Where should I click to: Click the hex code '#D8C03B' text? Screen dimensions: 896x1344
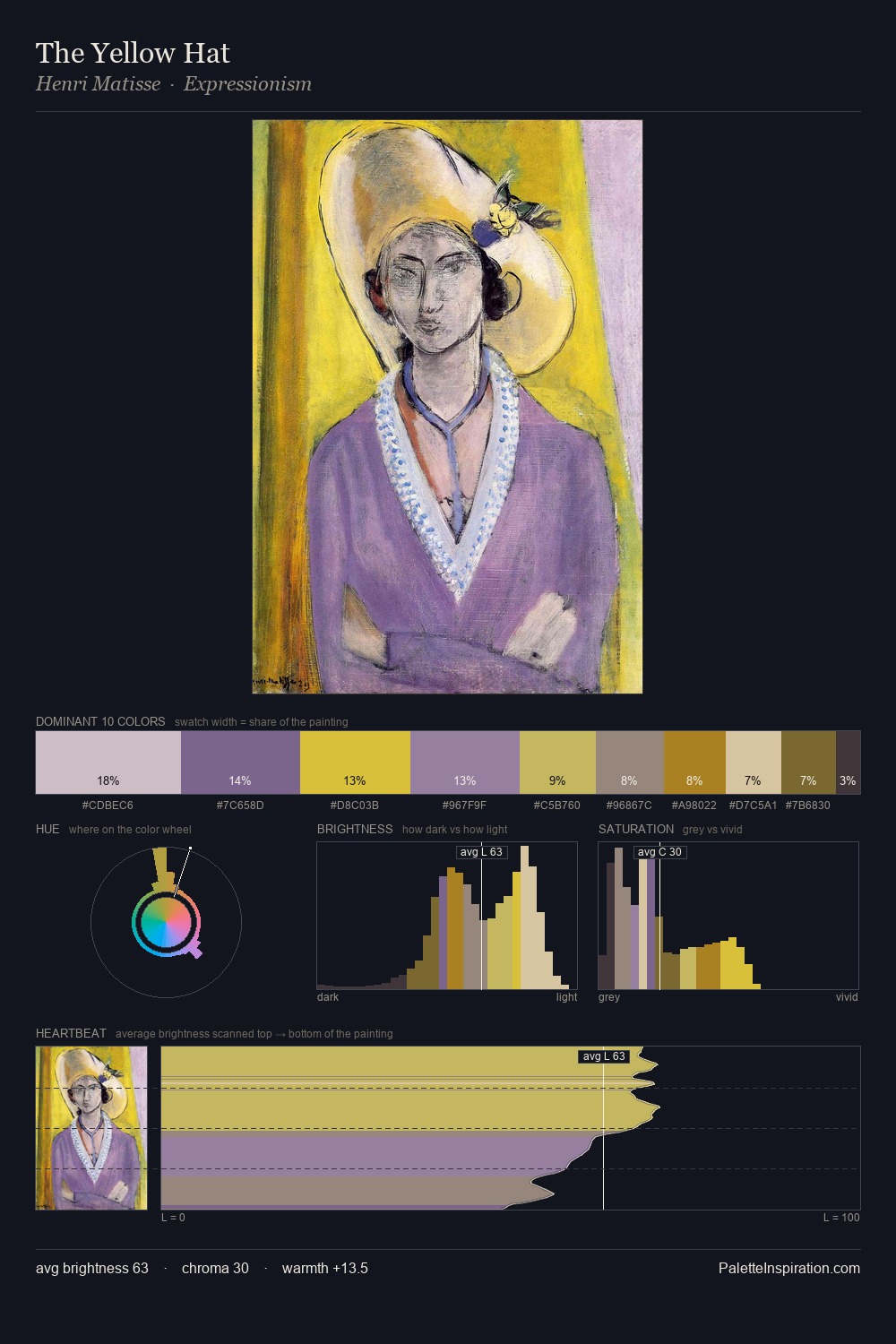tap(355, 806)
